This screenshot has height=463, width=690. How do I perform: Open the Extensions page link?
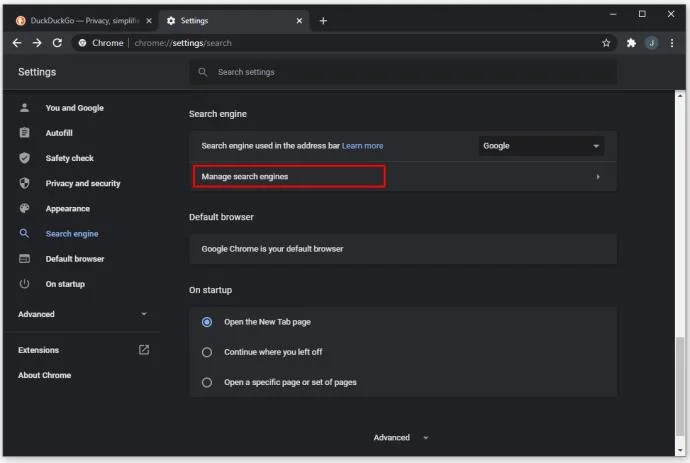39,350
